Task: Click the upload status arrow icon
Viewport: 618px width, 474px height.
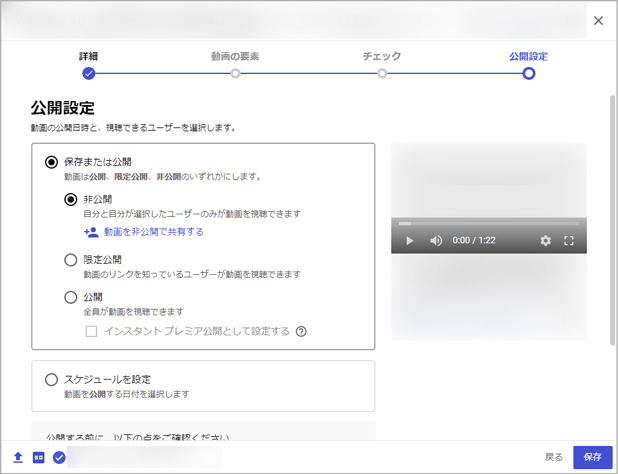Action: [18, 457]
